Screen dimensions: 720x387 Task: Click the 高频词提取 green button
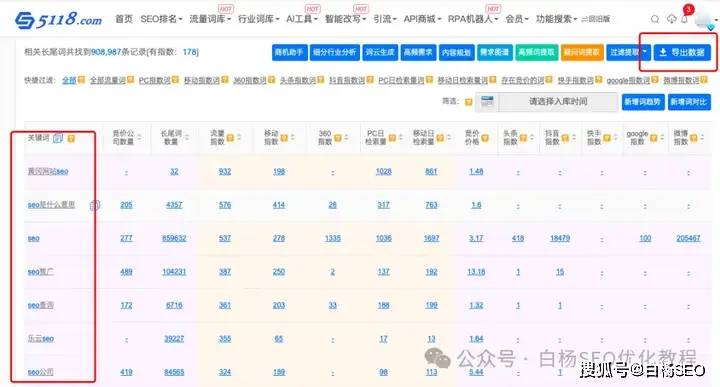(536, 52)
